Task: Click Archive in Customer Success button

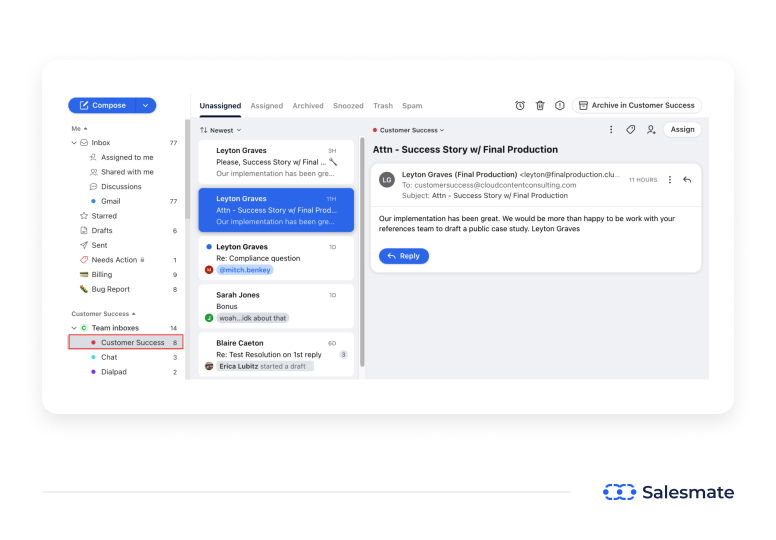Action: click(x=637, y=105)
